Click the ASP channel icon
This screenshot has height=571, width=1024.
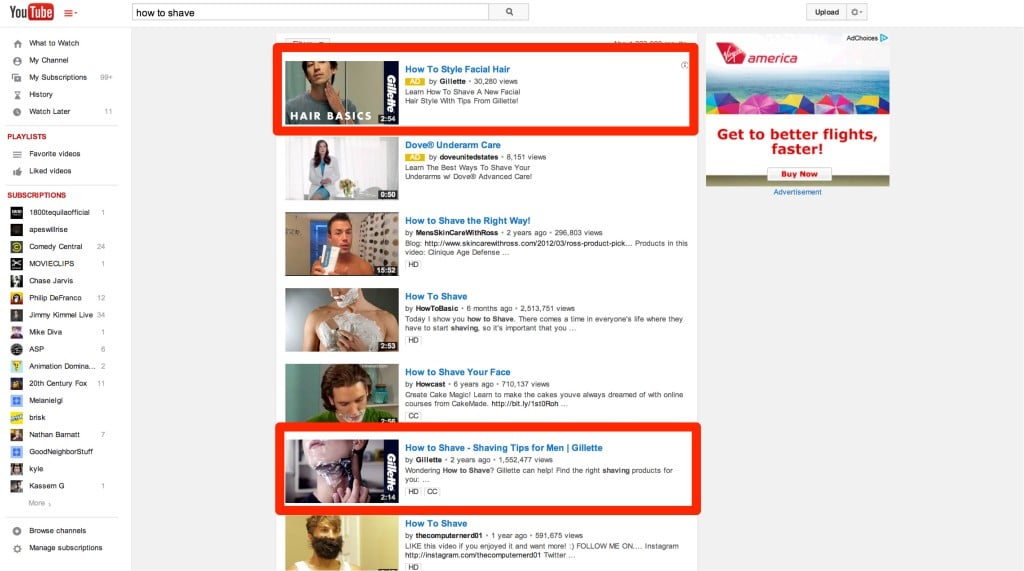17,349
